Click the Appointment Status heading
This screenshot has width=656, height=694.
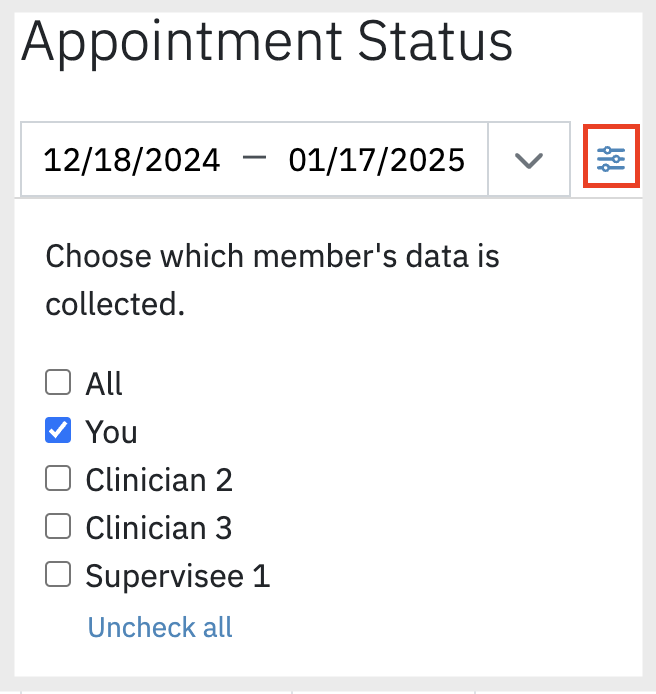267,42
